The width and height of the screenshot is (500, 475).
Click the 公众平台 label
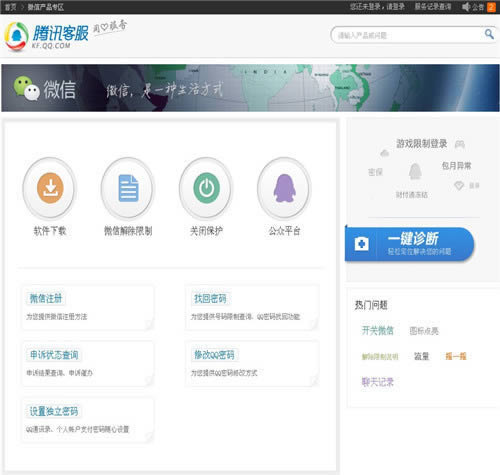click(x=285, y=231)
